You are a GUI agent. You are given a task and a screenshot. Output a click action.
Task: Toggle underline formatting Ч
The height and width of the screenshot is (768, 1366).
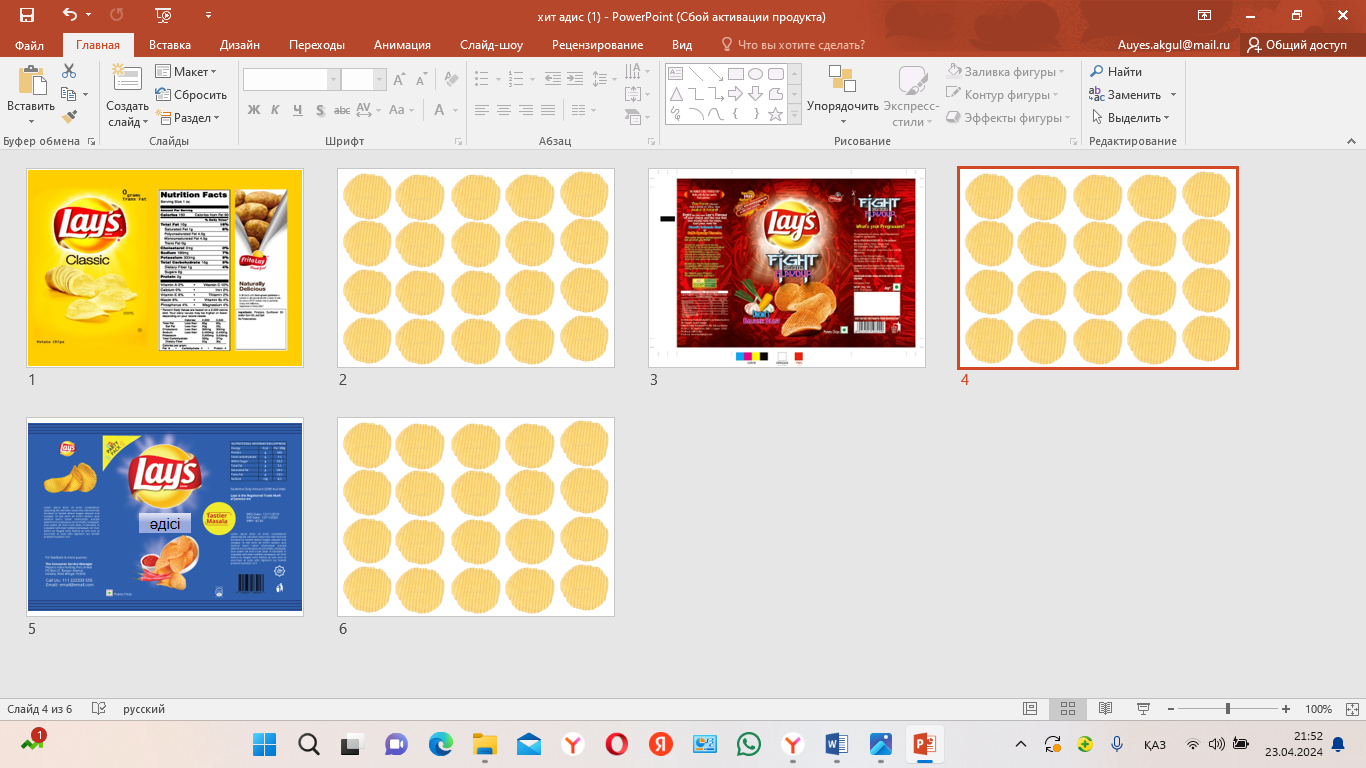(298, 110)
